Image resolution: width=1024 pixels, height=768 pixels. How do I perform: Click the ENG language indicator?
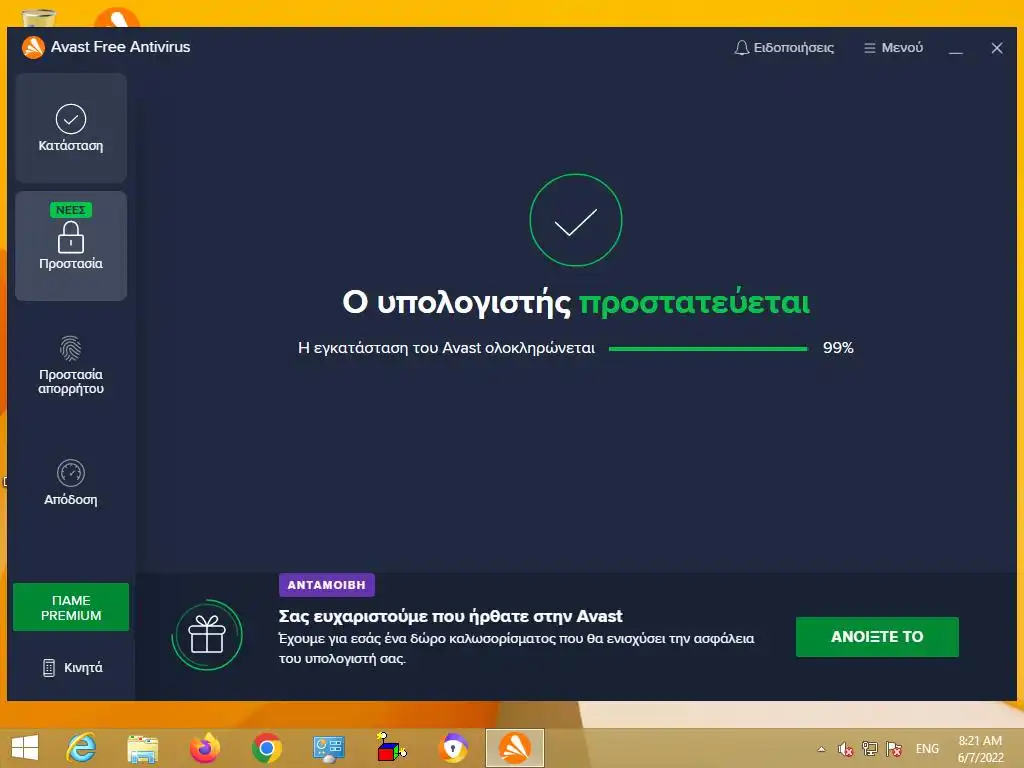927,749
